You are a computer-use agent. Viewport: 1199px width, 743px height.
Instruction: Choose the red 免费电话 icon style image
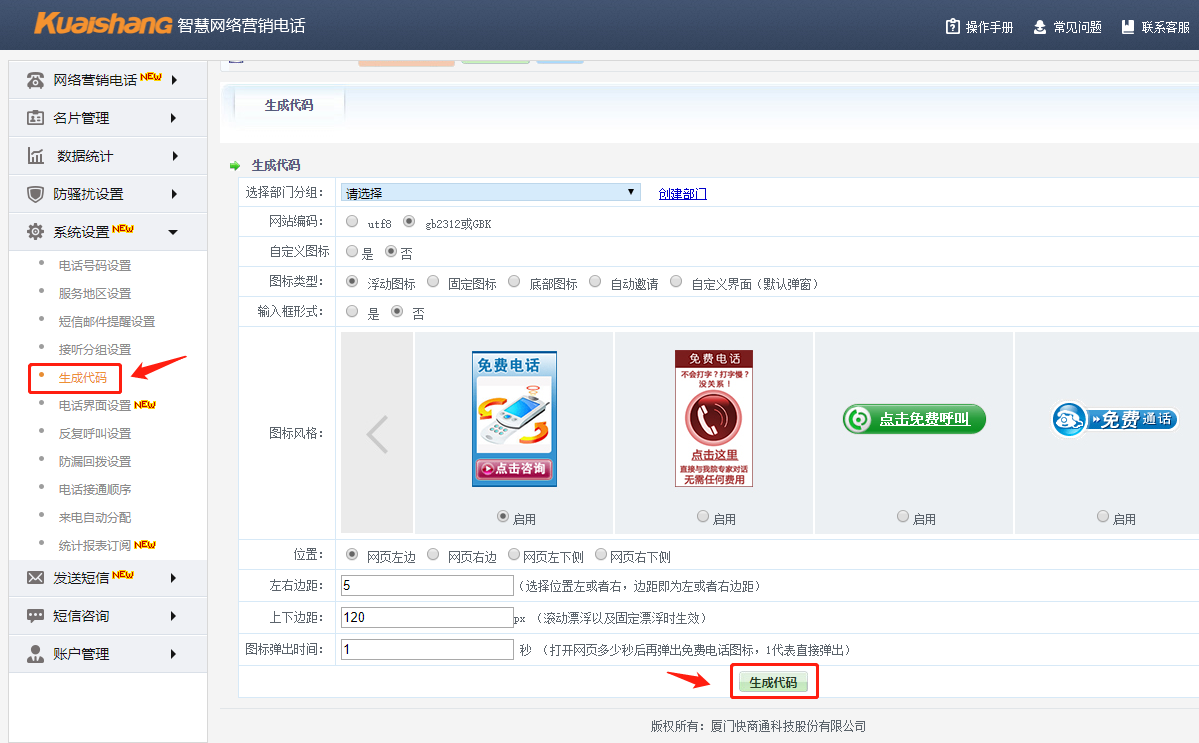click(x=714, y=418)
